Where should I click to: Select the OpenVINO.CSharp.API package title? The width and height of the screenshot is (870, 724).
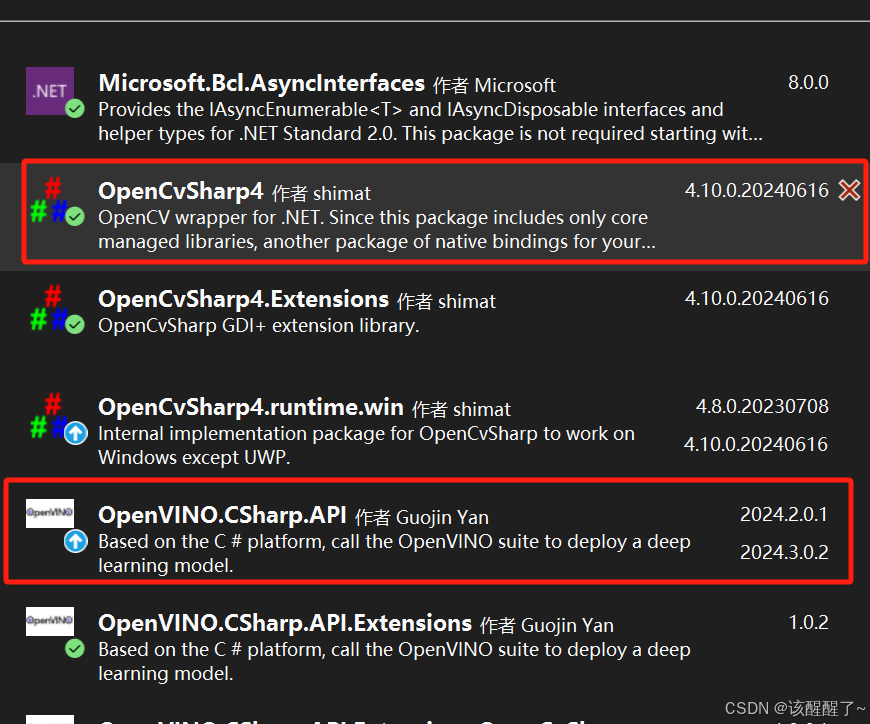coord(222,515)
